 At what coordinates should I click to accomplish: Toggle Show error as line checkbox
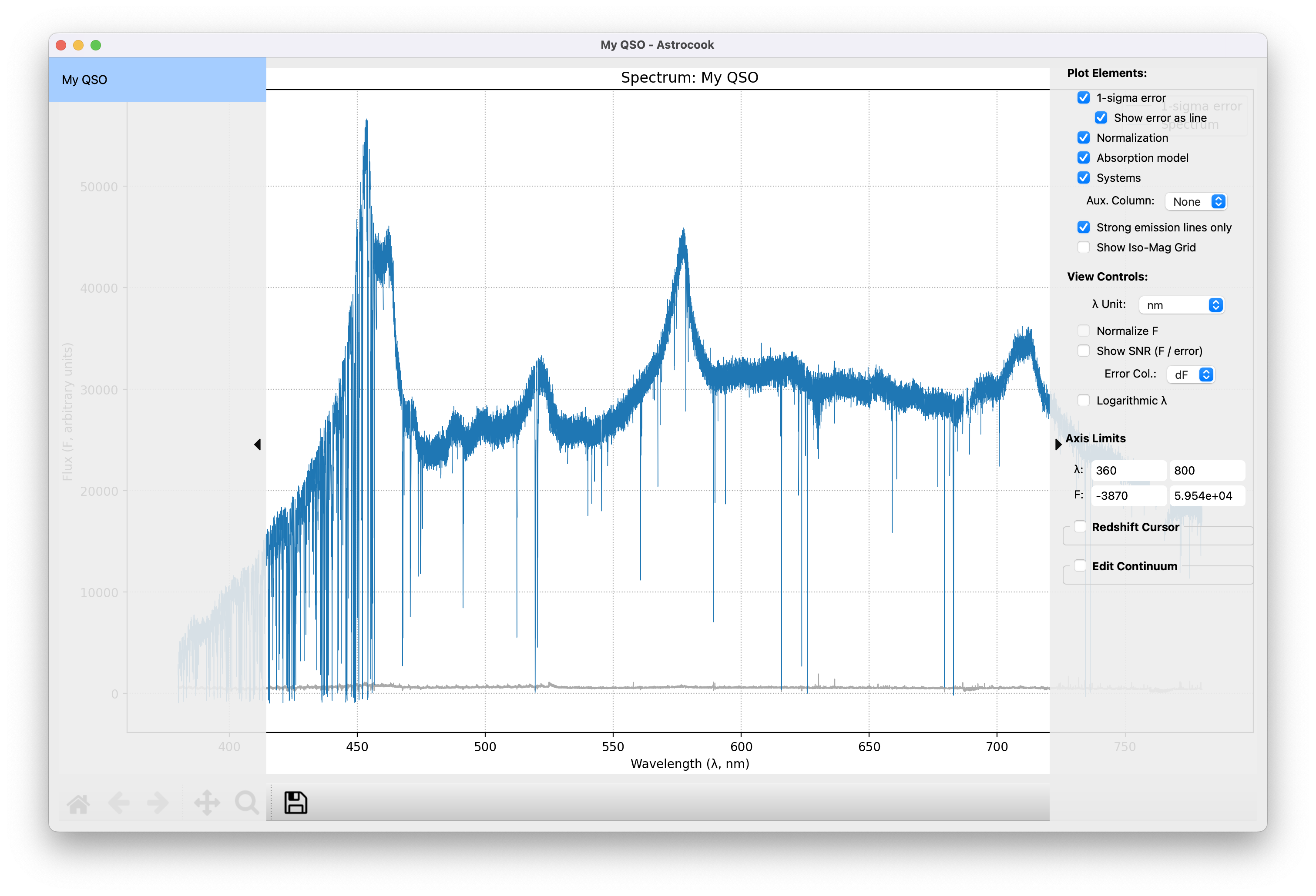pos(1101,117)
